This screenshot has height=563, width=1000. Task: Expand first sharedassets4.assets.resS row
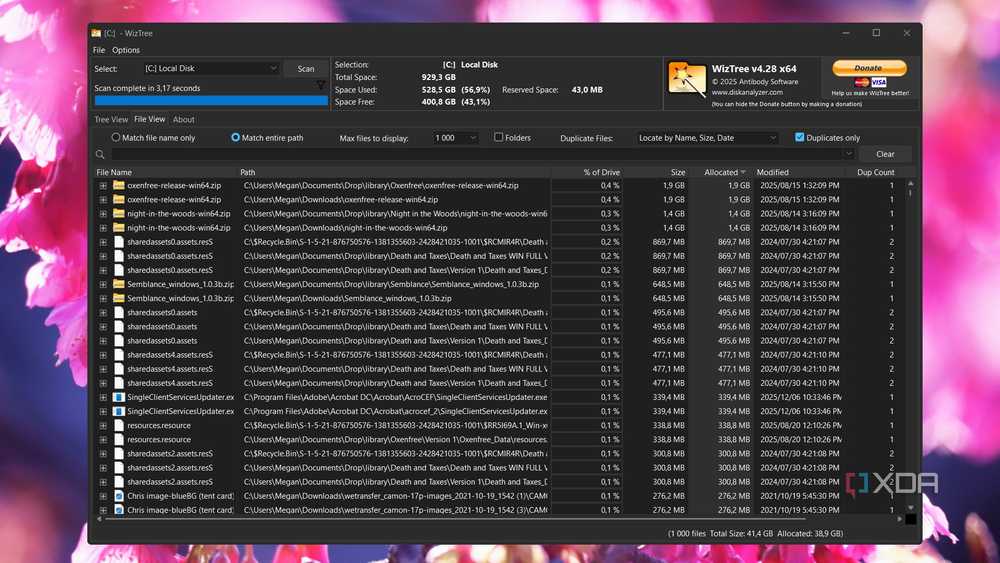click(x=103, y=355)
